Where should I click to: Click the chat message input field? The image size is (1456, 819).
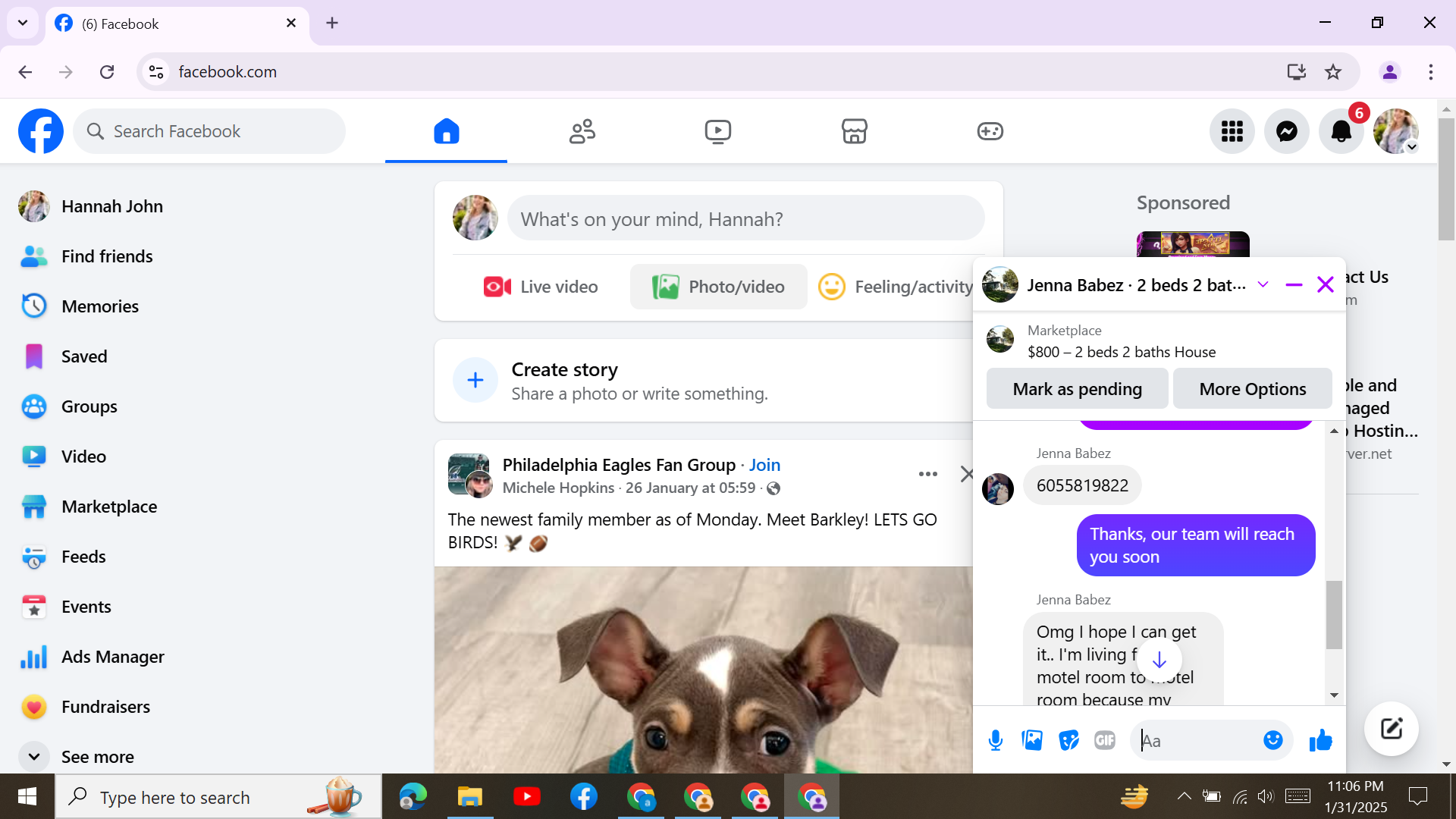pyautogui.click(x=1197, y=740)
